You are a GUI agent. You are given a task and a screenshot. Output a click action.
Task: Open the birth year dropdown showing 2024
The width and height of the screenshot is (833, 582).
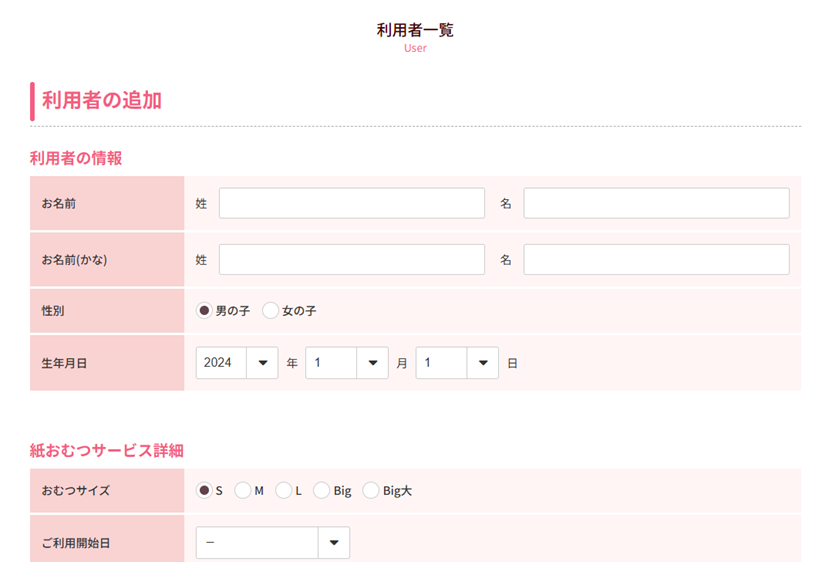[x=237, y=363]
